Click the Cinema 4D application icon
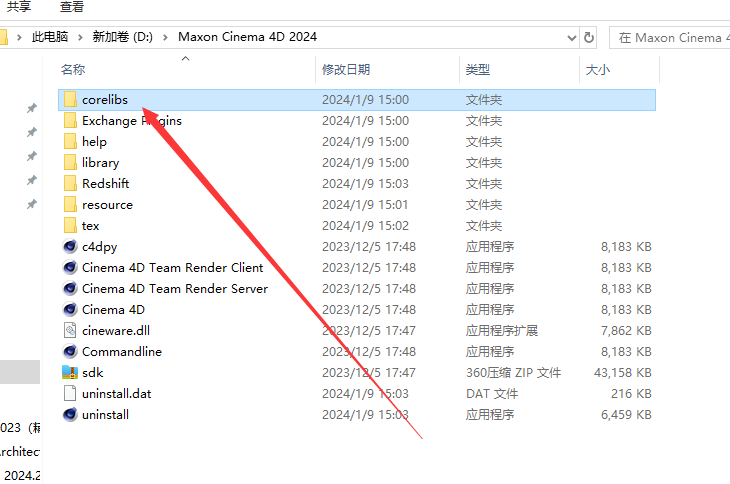The height and width of the screenshot is (484, 730). [x=70, y=309]
